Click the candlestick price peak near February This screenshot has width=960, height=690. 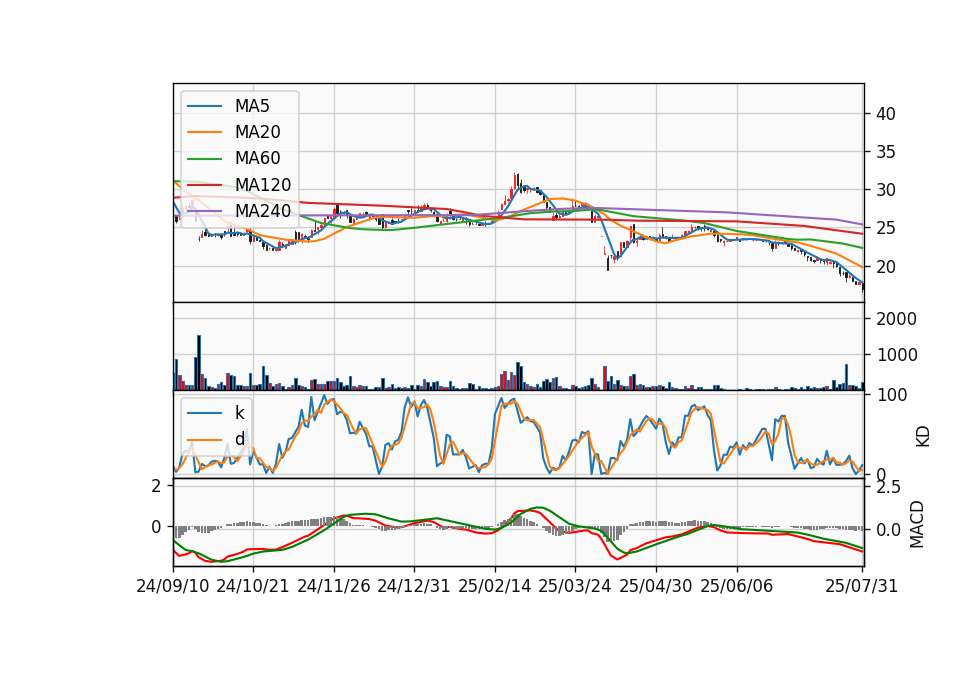click(516, 181)
